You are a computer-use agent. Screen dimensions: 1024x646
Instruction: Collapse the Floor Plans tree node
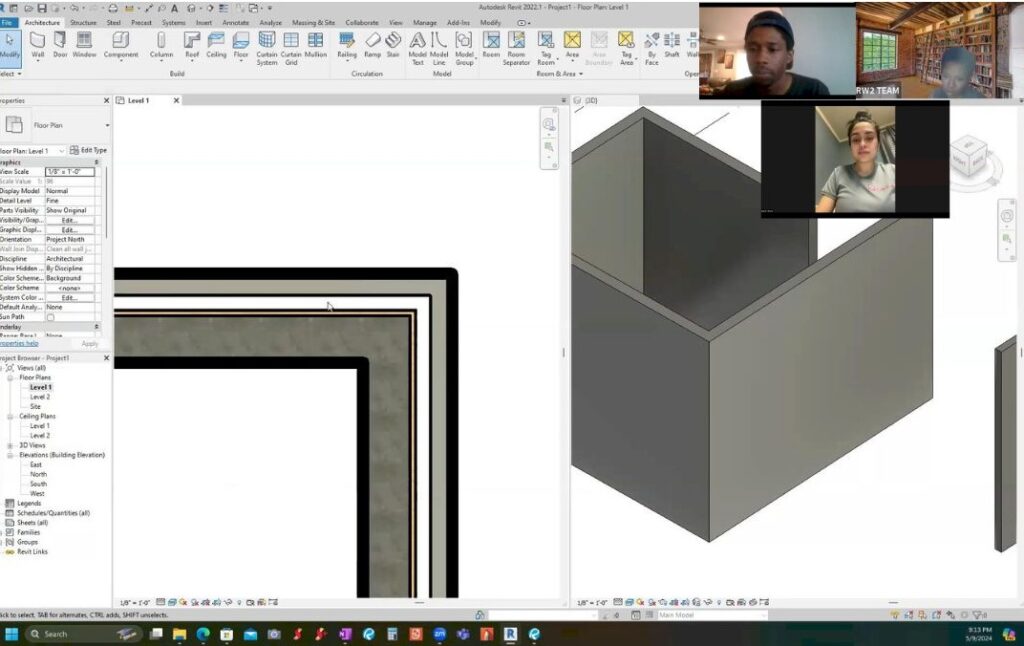[x=10, y=378]
